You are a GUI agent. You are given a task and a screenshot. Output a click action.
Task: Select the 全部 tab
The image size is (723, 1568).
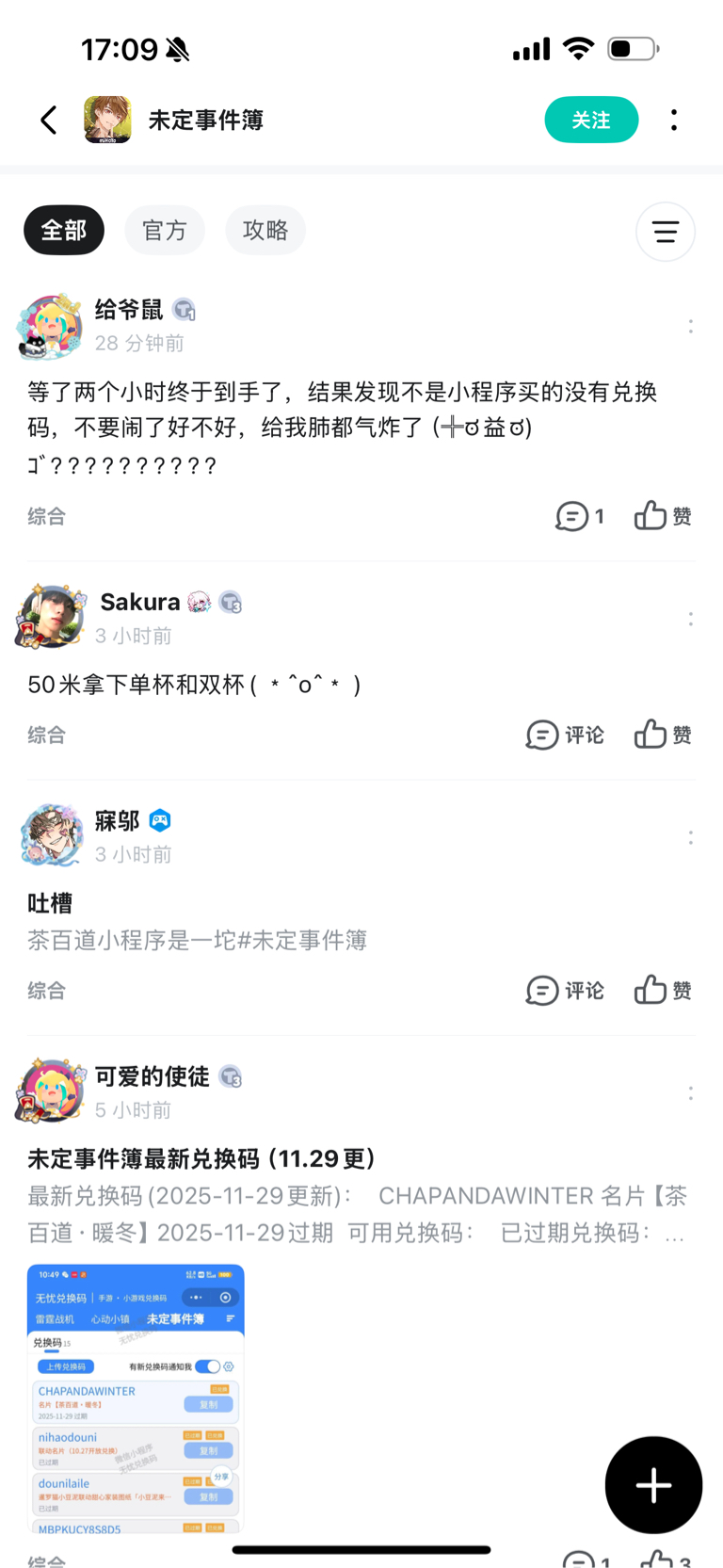(64, 230)
